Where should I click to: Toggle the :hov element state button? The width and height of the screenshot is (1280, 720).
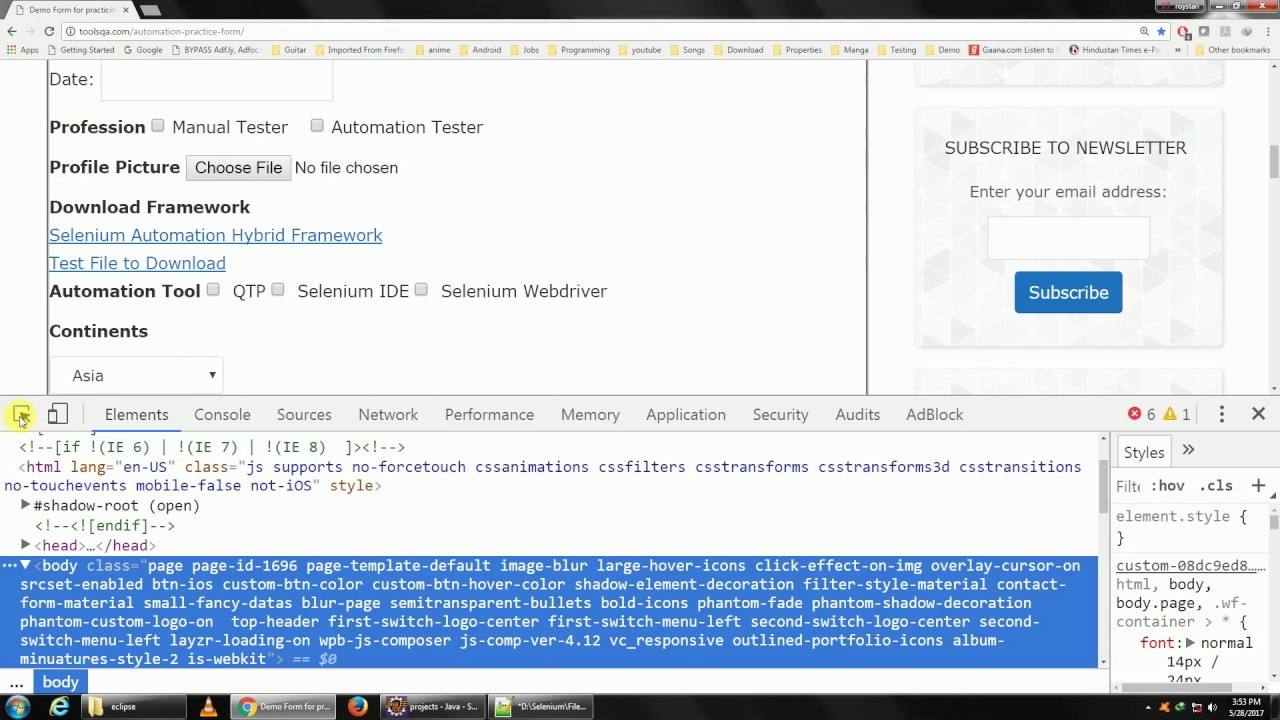click(x=1167, y=486)
